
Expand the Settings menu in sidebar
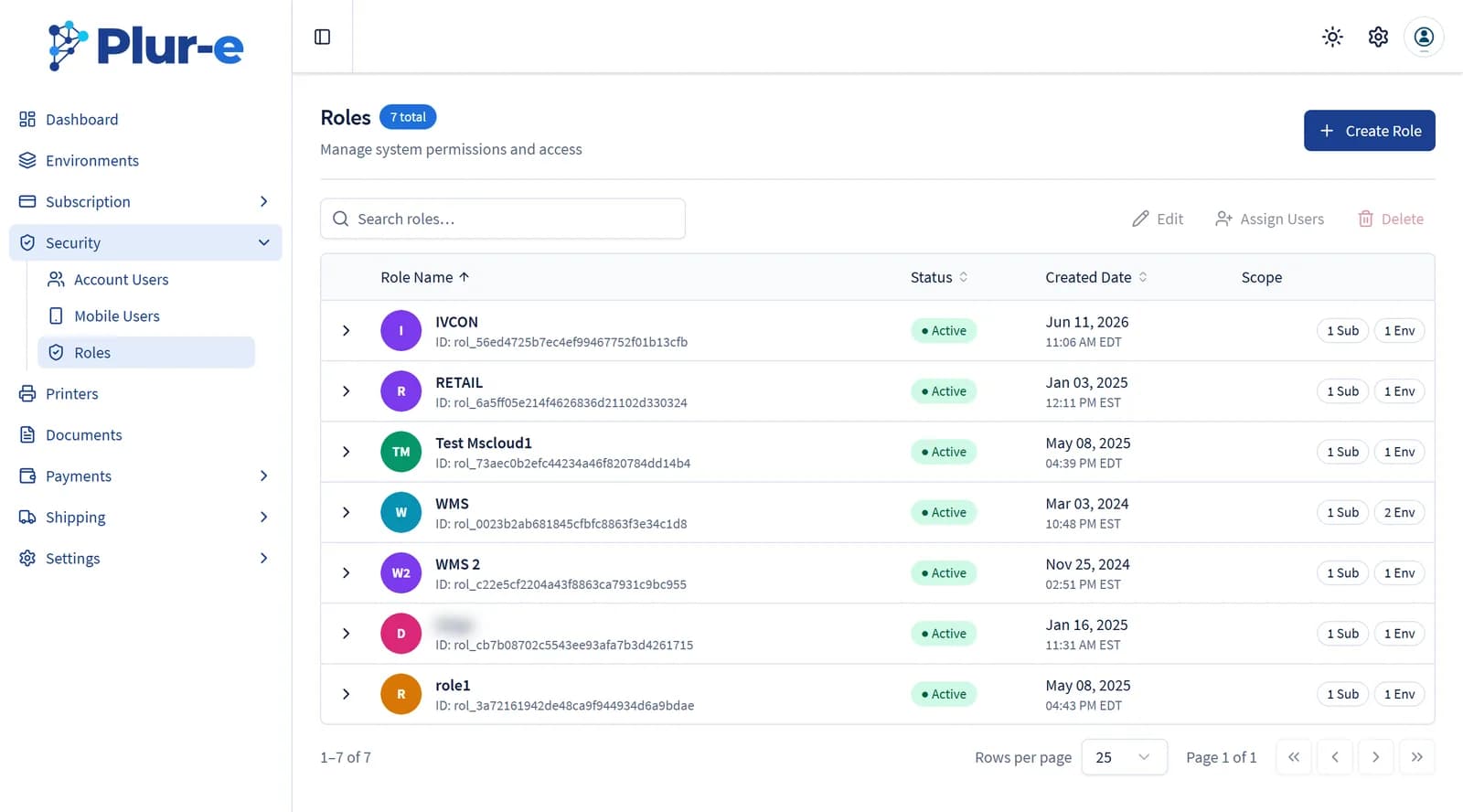coord(145,558)
